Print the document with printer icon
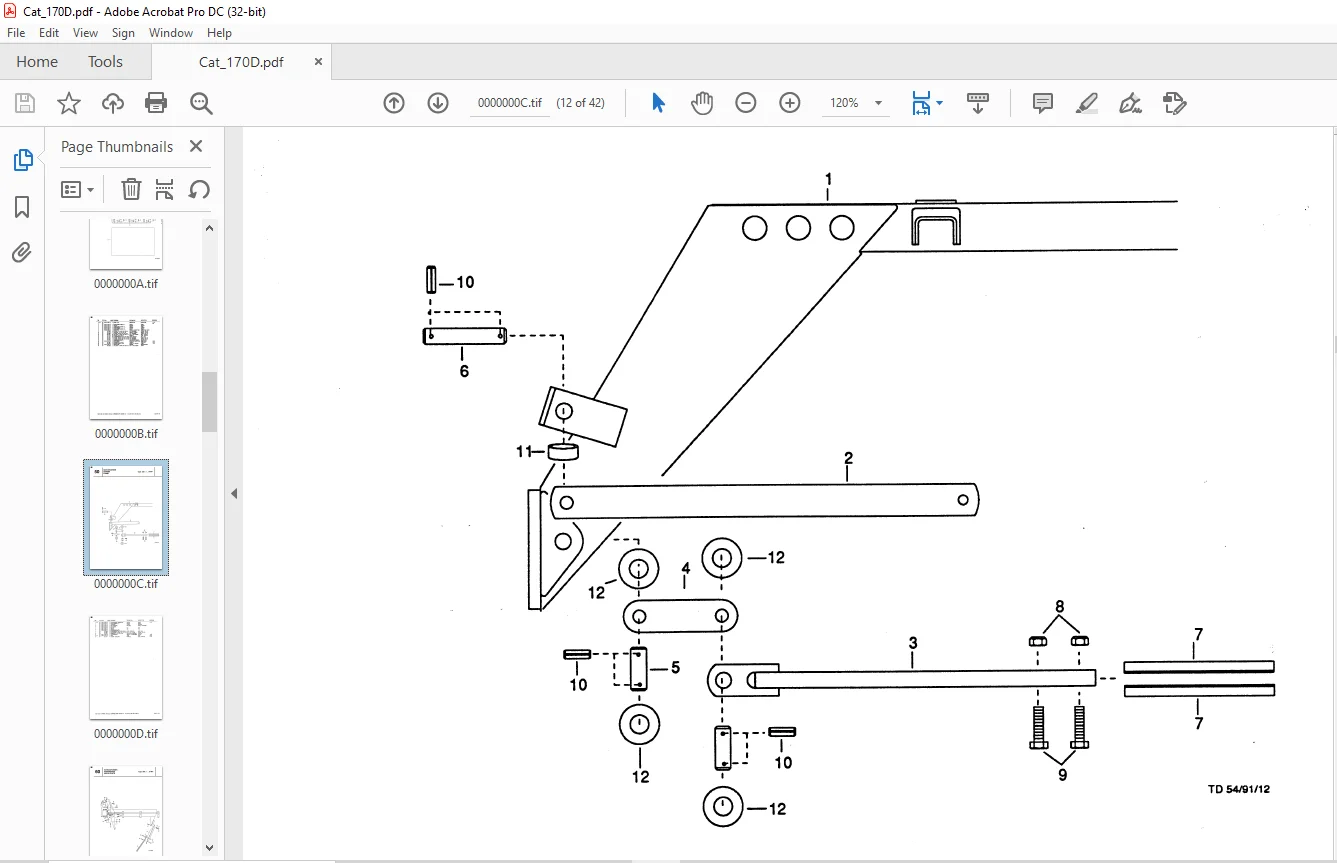The image size is (1337, 863). (156, 103)
